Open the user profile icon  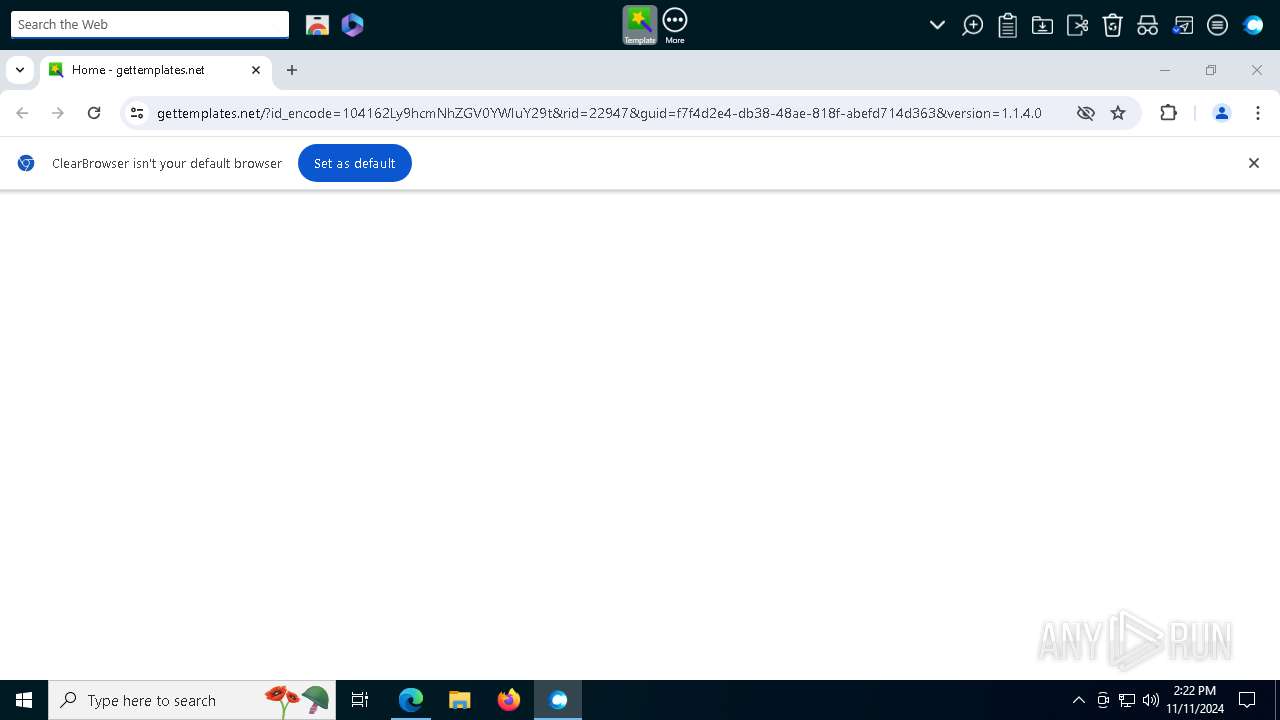[x=1221, y=113]
